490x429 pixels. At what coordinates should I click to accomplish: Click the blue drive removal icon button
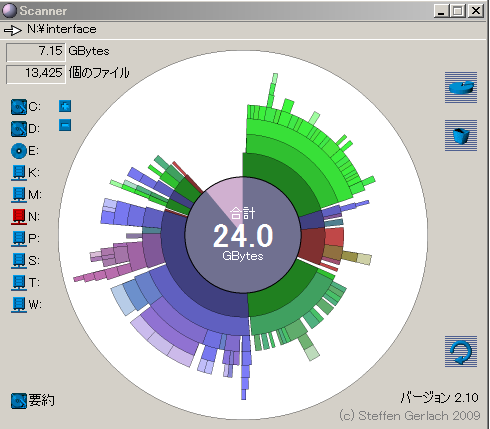pos(461,87)
